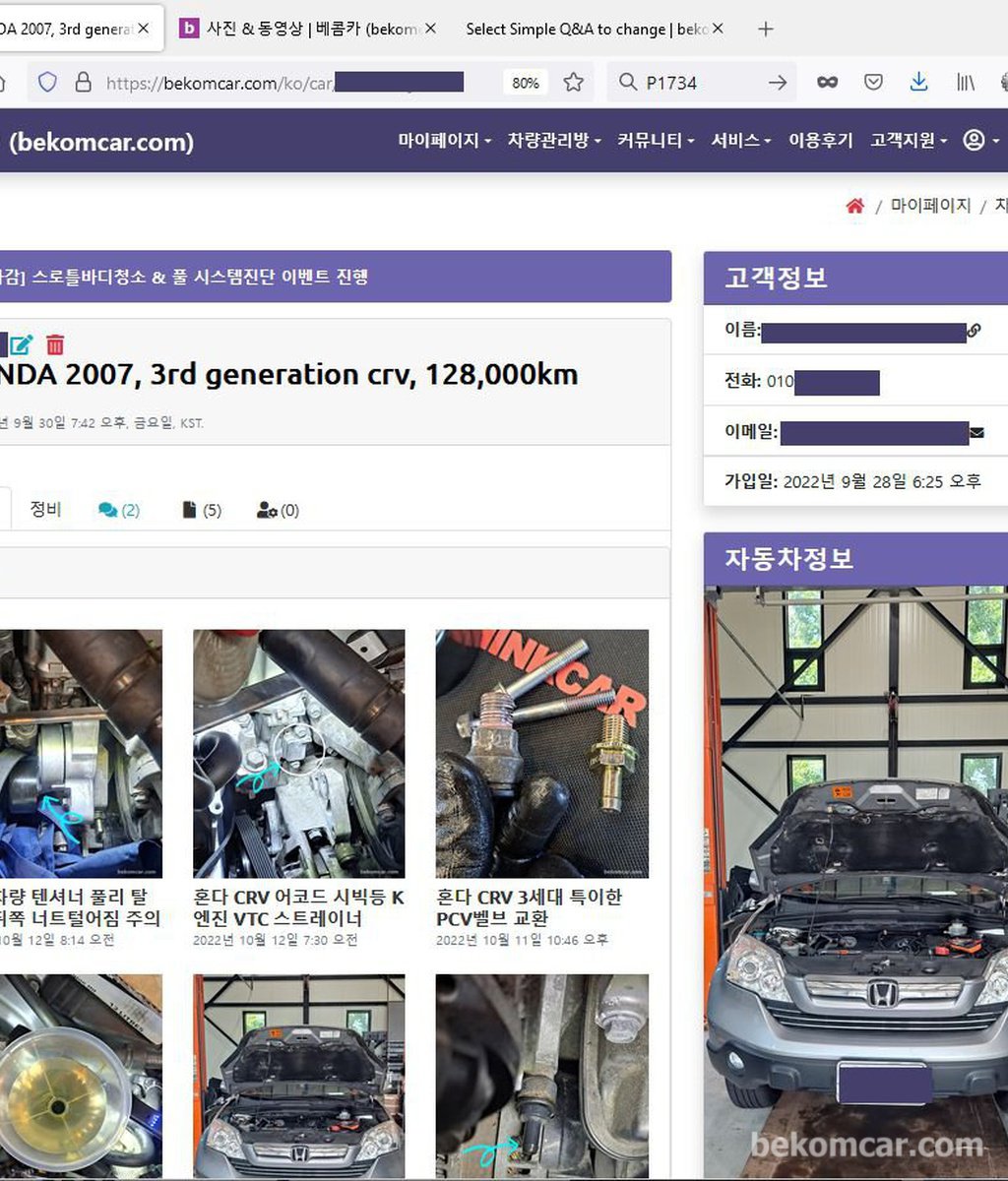Click the 자동차정보 panel header
This screenshot has width=1008, height=1181.
click(855, 559)
